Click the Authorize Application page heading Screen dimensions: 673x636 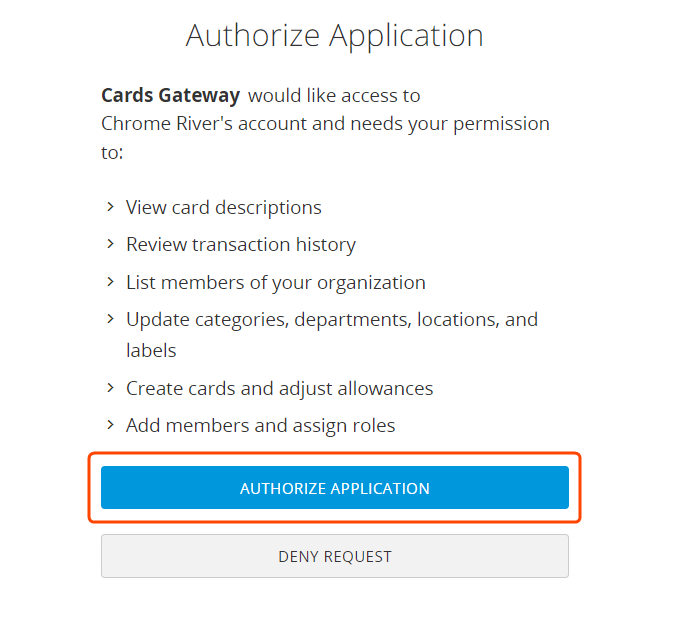[x=334, y=36]
